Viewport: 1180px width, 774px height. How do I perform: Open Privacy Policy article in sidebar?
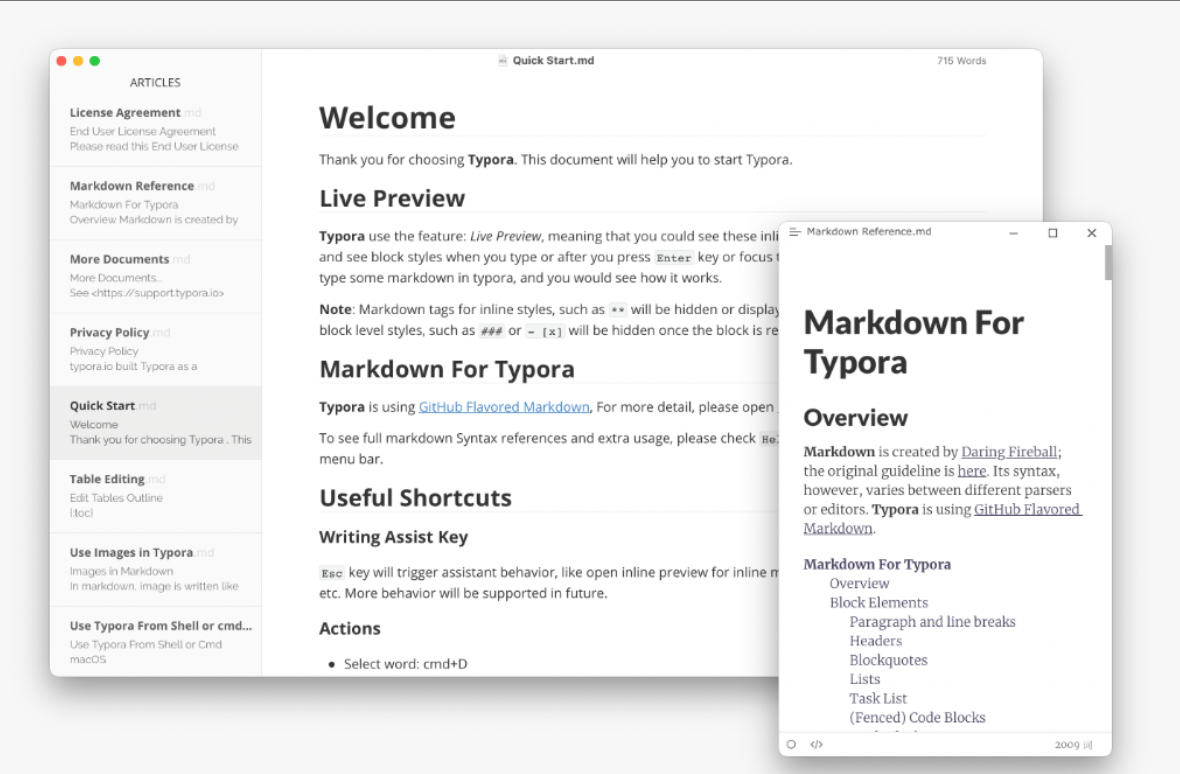(156, 350)
